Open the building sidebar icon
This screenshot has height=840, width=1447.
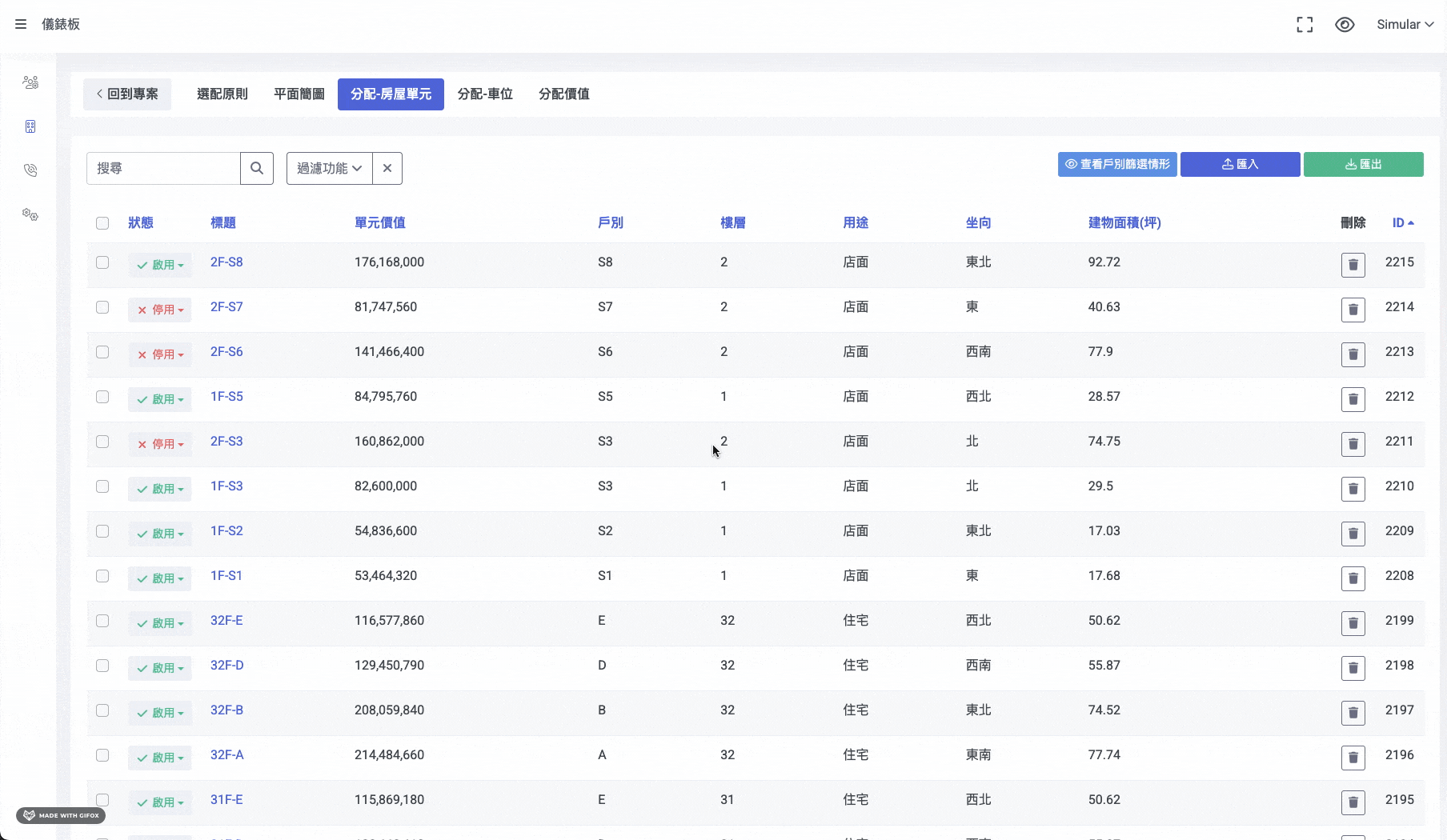tap(30, 126)
